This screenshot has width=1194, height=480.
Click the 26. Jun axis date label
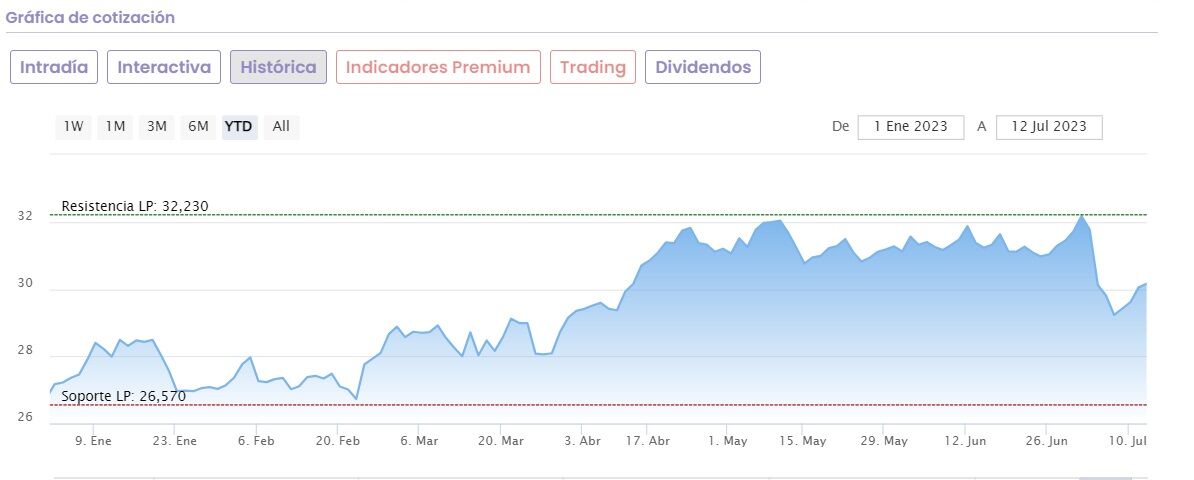pyautogui.click(x=1049, y=441)
